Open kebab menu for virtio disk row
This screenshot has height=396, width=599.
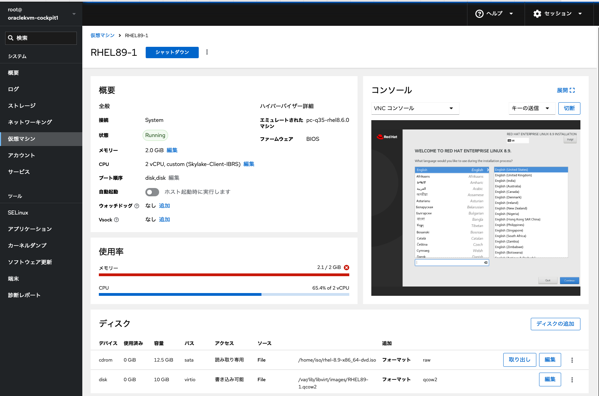click(572, 380)
